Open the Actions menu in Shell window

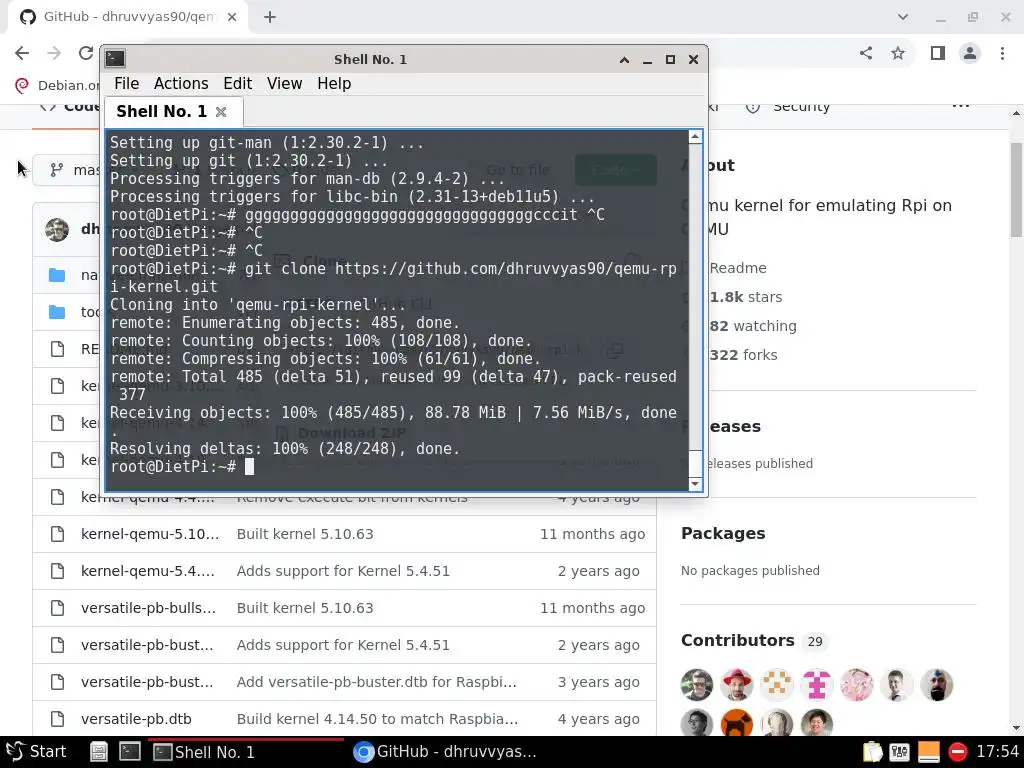(181, 84)
